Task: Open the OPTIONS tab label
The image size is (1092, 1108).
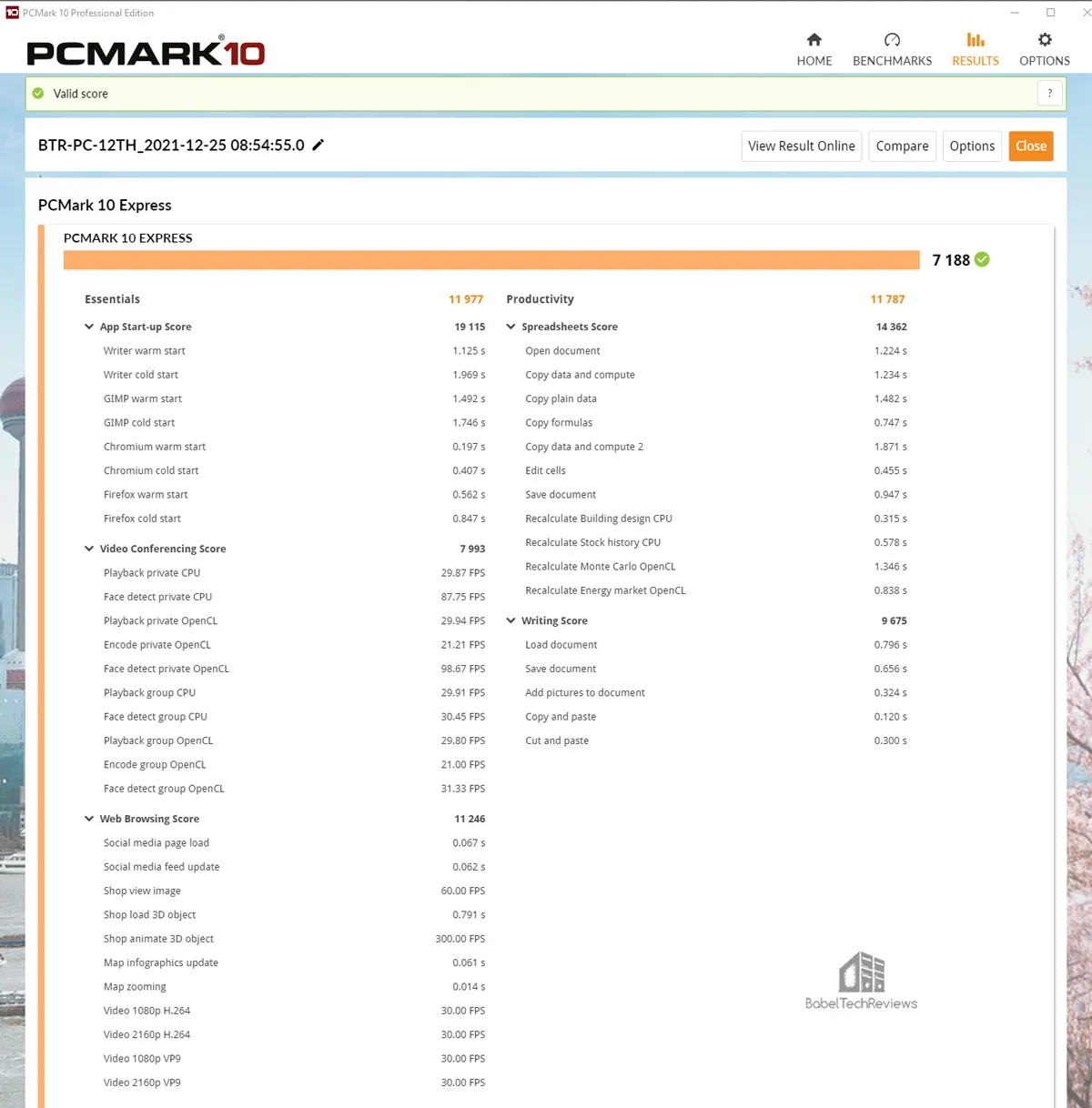Action: (x=1045, y=61)
